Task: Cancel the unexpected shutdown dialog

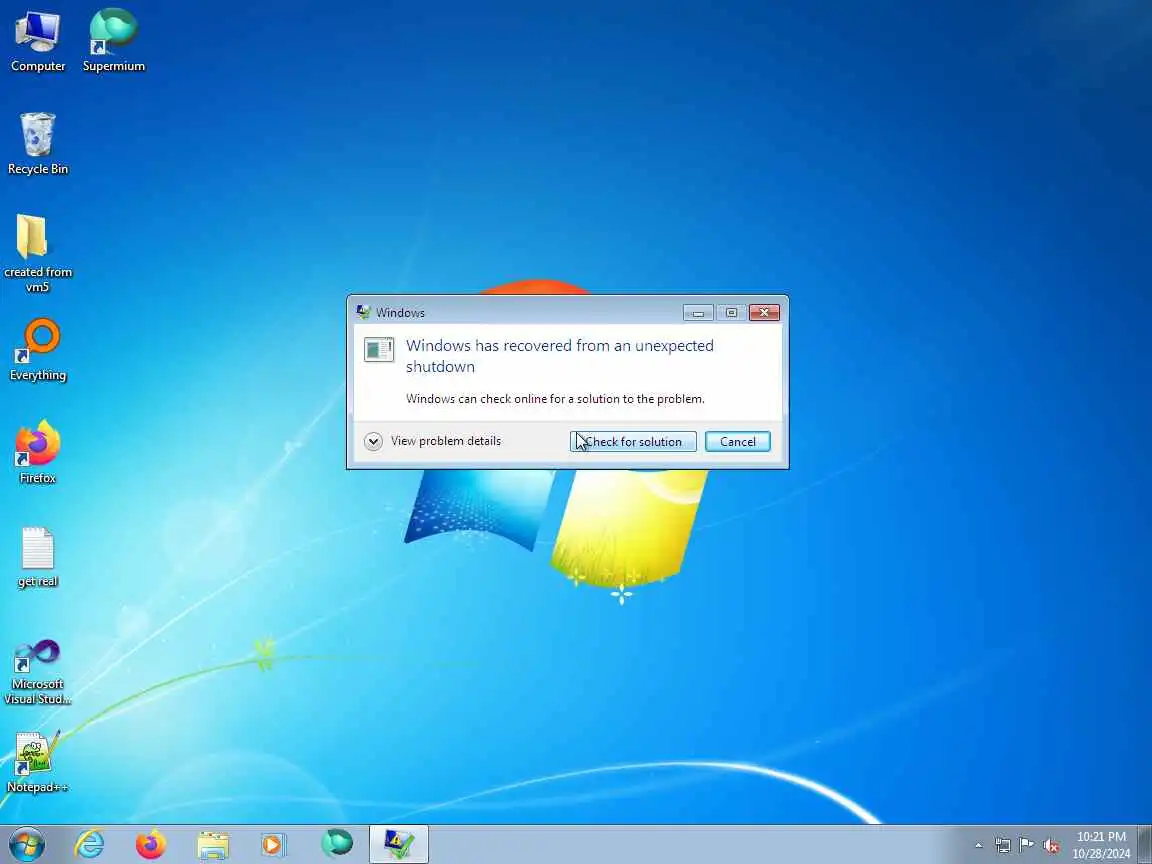Action: pyautogui.click(x=738, y=442)
